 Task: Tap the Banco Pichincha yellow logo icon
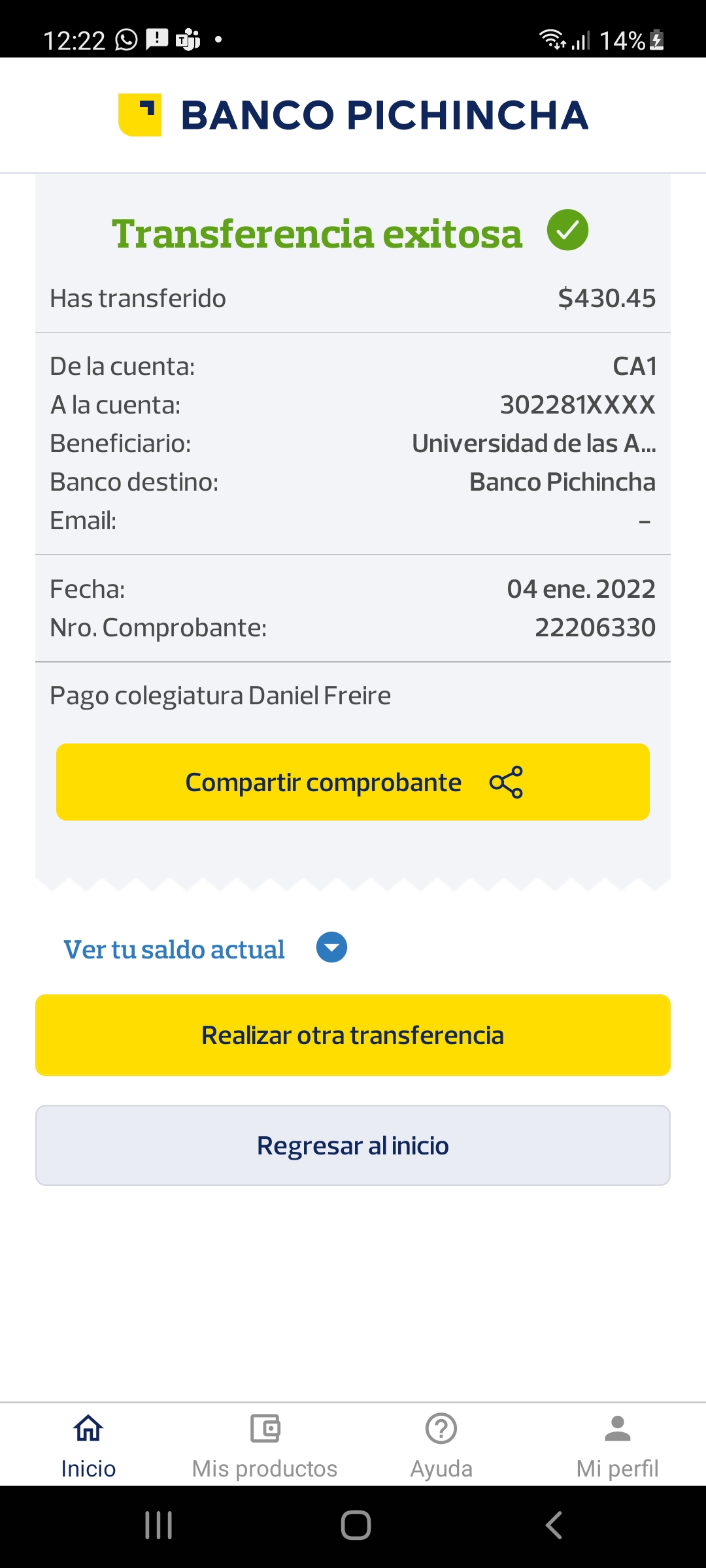point(140,115)
